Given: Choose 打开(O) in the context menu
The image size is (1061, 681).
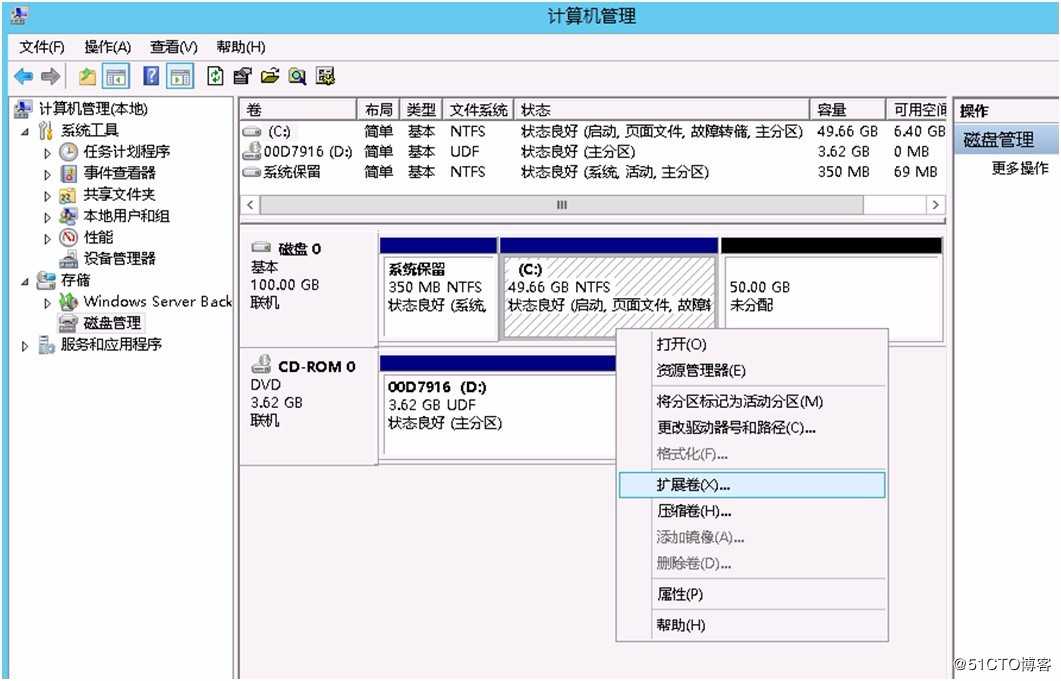Looking at the screenshot, I should pyautogui.click(x=752, y=345).
